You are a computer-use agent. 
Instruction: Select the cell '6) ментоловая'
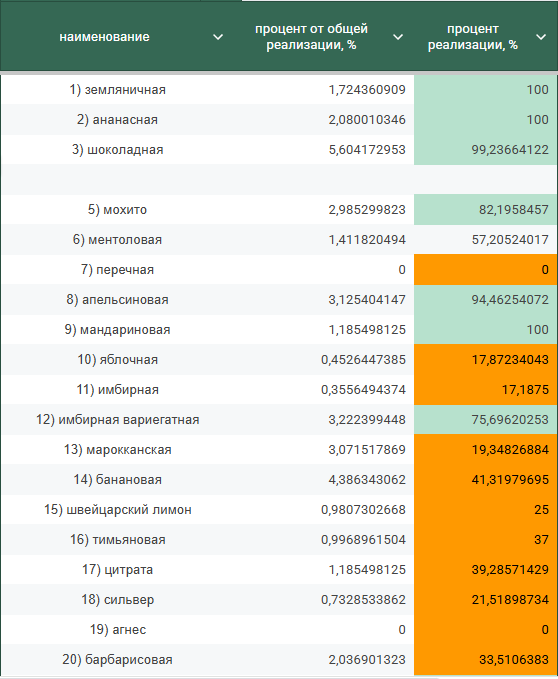[x=117, y=239]
